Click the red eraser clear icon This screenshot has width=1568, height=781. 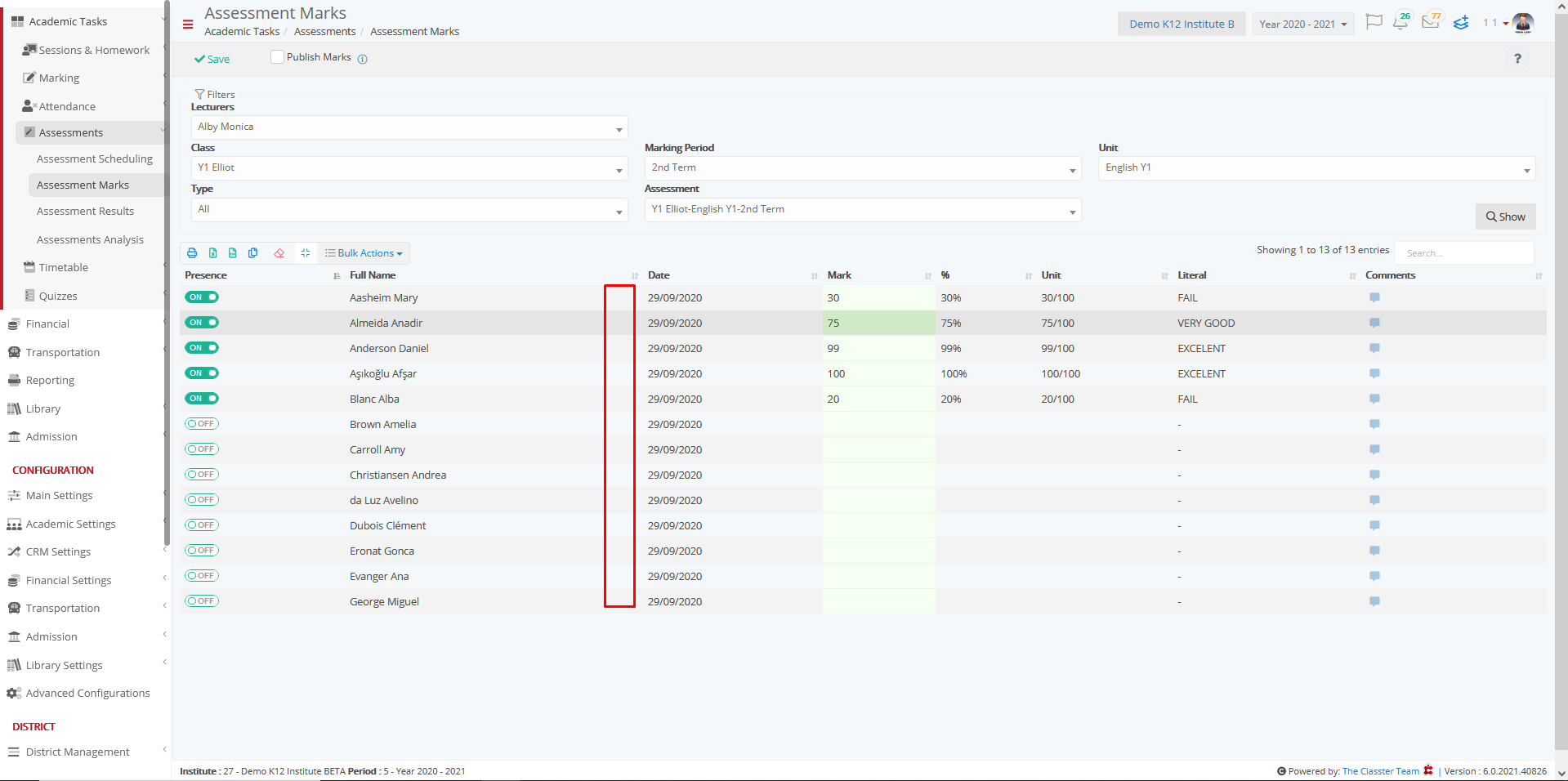[279, 253]
